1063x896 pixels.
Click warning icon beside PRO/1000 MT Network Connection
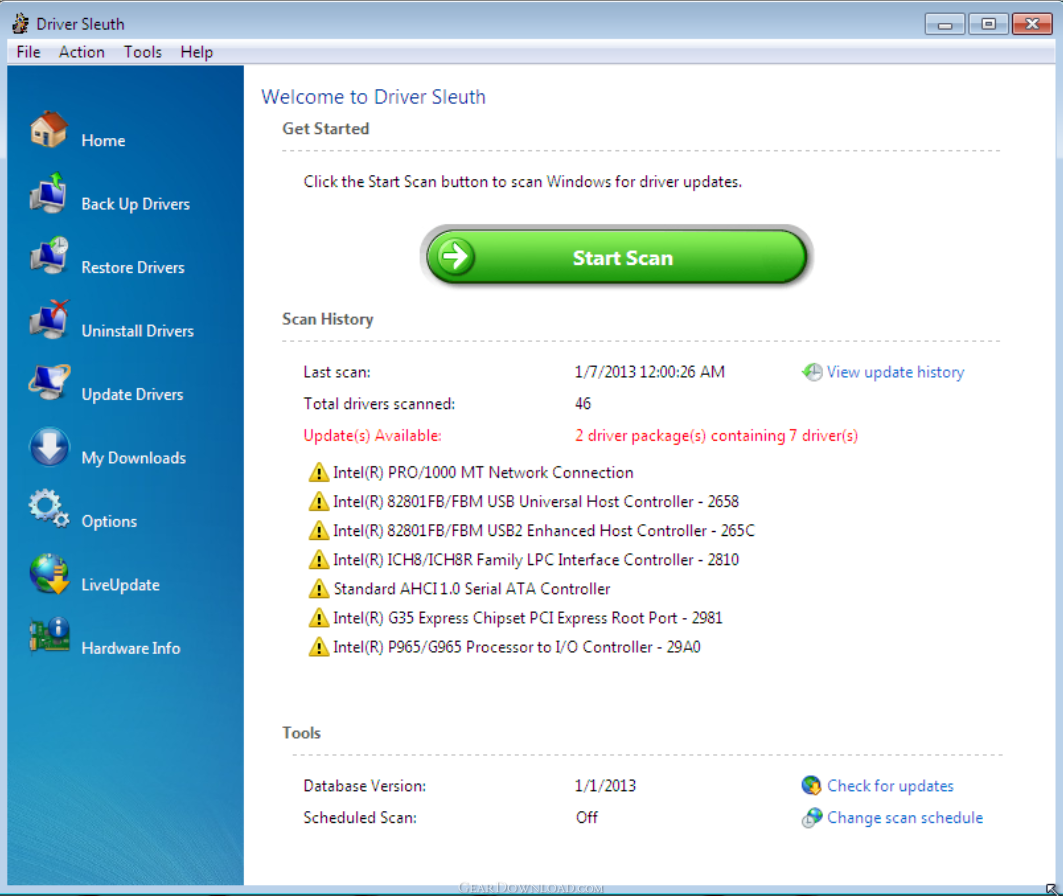pos(318,472)
